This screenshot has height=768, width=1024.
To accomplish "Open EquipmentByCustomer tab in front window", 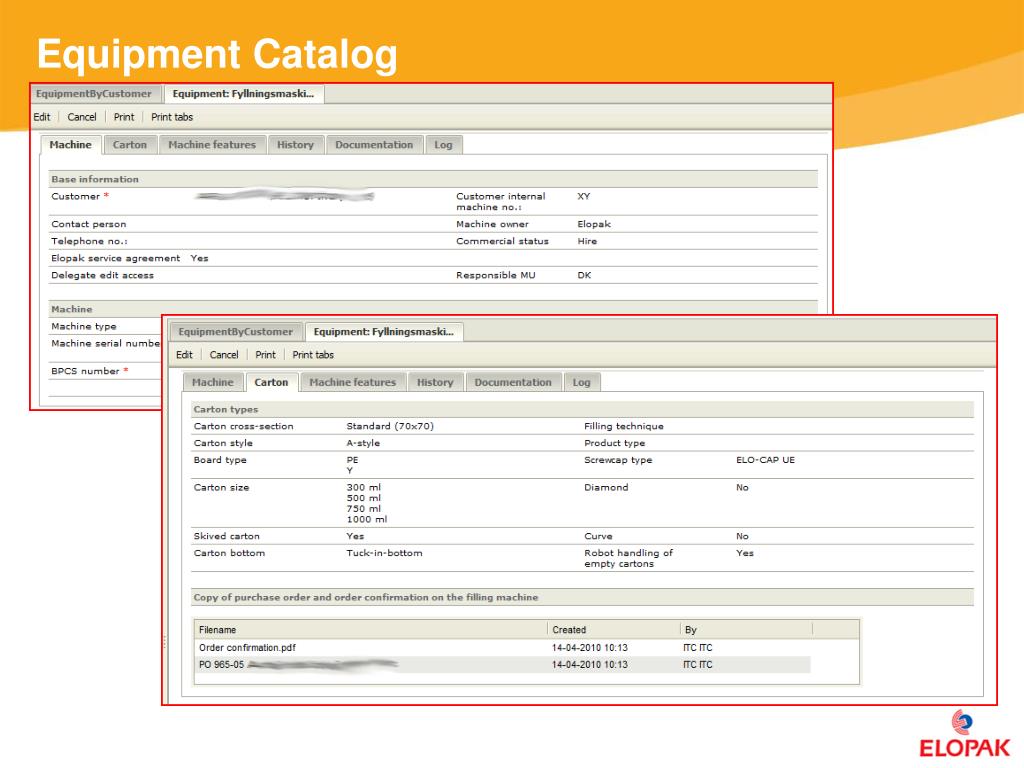I will point(236,332).
